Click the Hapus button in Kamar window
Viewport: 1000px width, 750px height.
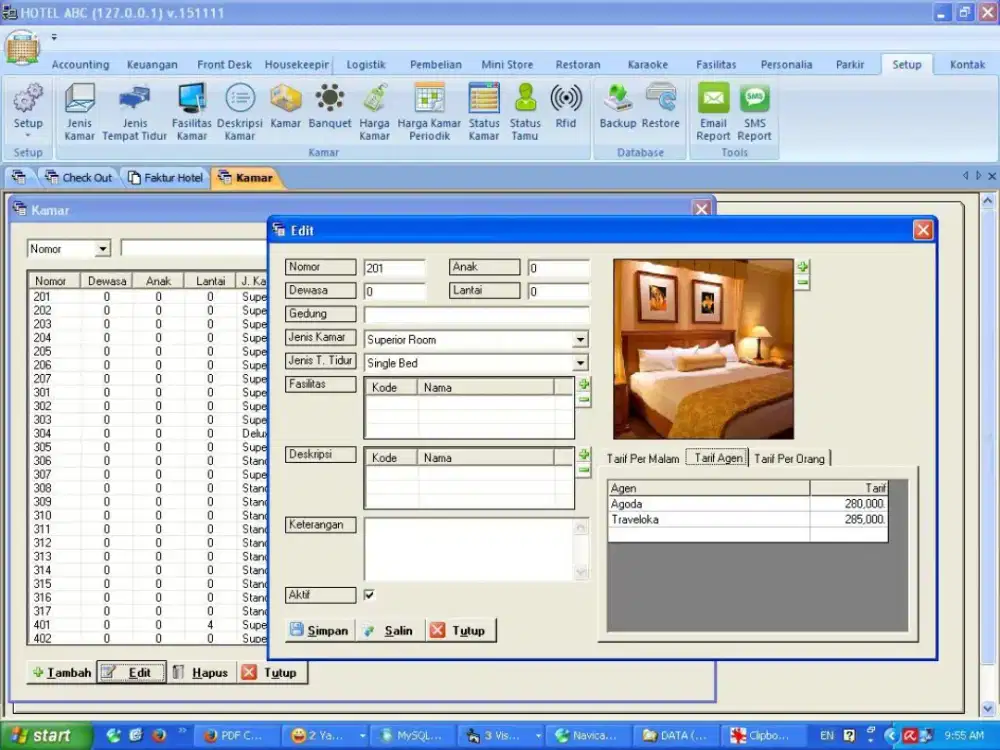coord(201,673)
